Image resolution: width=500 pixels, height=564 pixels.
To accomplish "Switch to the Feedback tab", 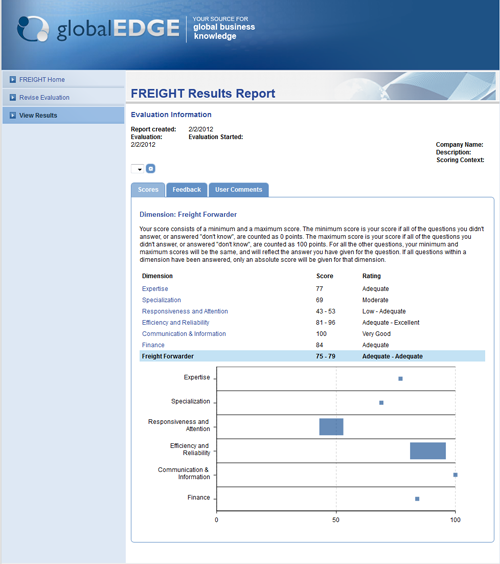I will [x=187, y=190].
